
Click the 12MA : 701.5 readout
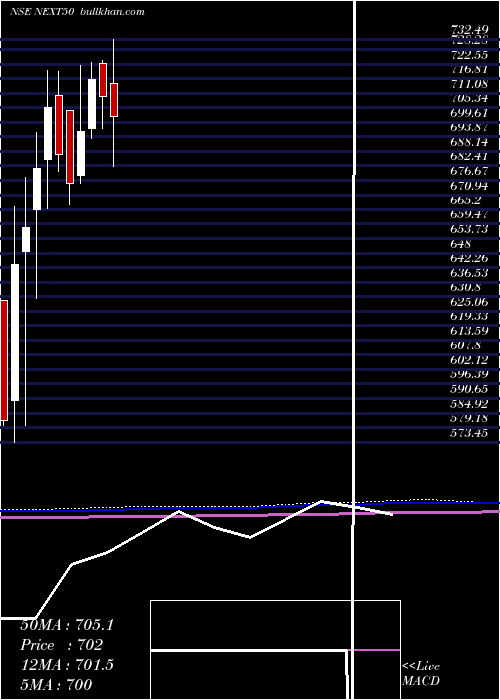[x=67, y=665]
